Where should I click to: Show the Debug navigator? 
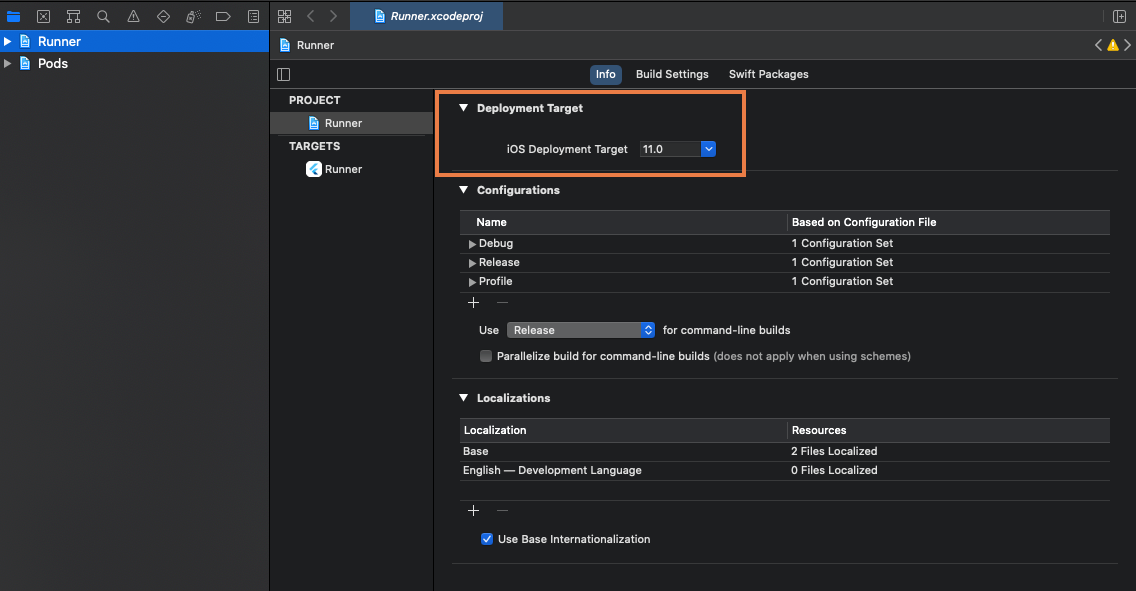click(193, 16)
